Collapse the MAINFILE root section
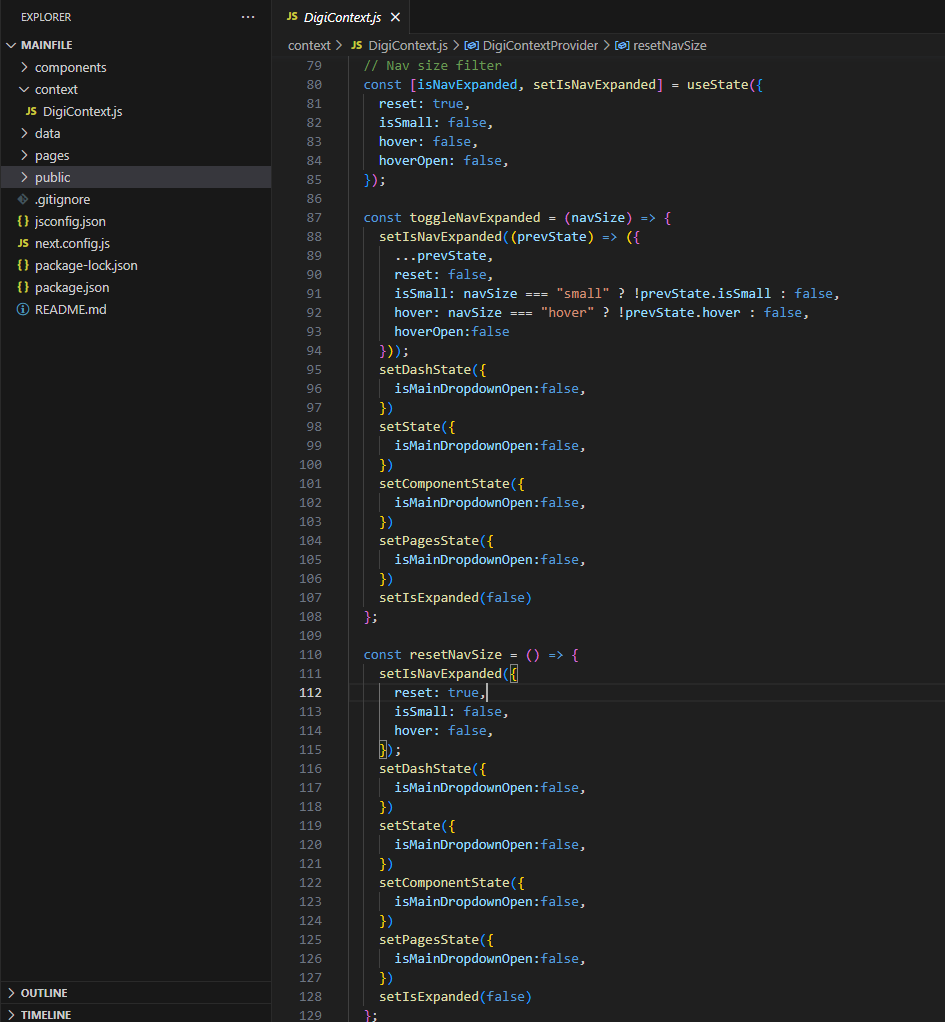This screenshot has width=945, height=1022. point(46,46)
